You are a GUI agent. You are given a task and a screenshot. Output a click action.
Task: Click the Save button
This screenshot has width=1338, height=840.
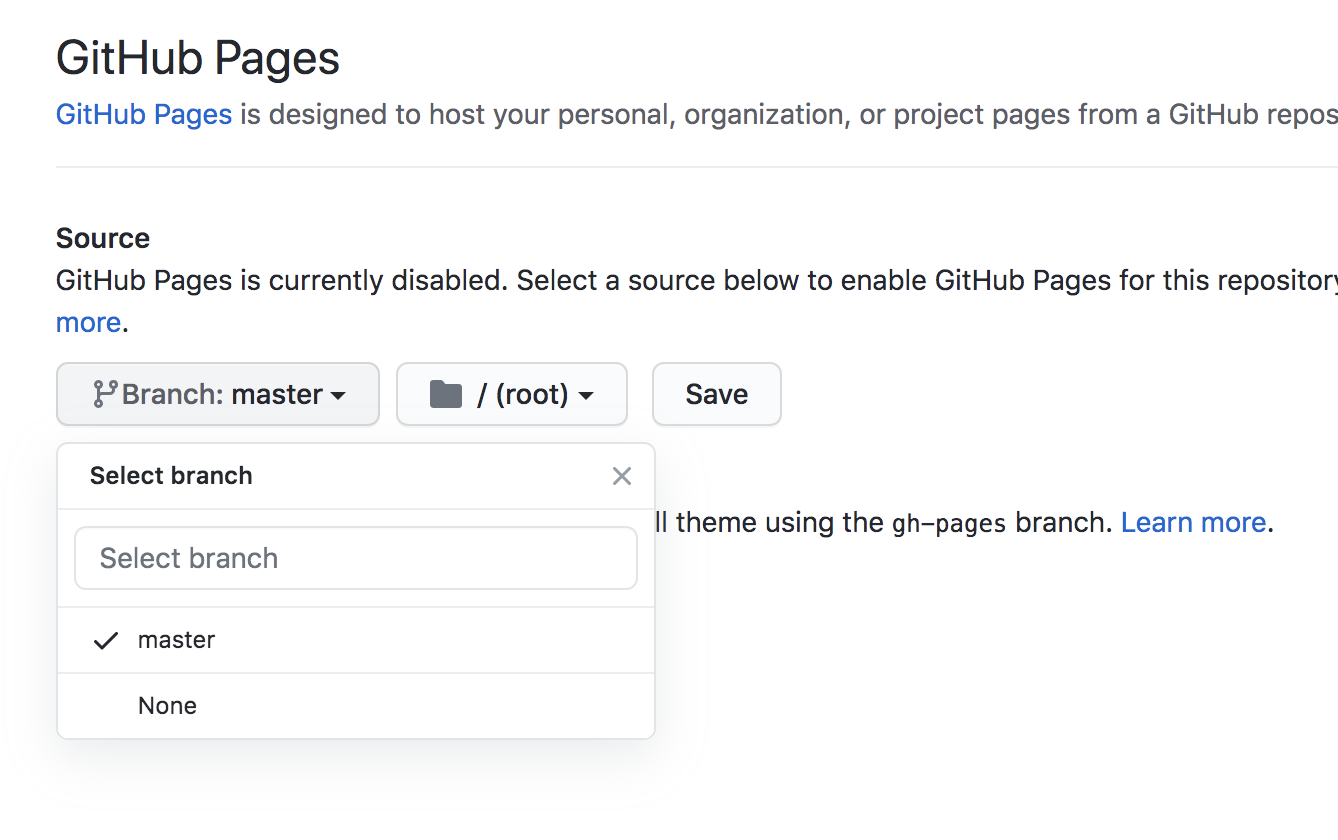717,394
